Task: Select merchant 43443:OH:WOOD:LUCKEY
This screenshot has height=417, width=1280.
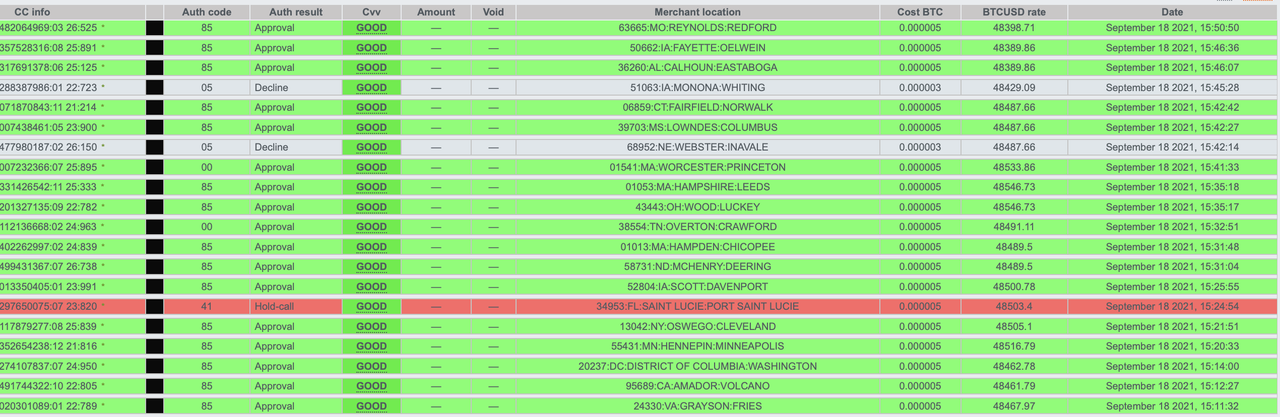Action: coord(697,207)
